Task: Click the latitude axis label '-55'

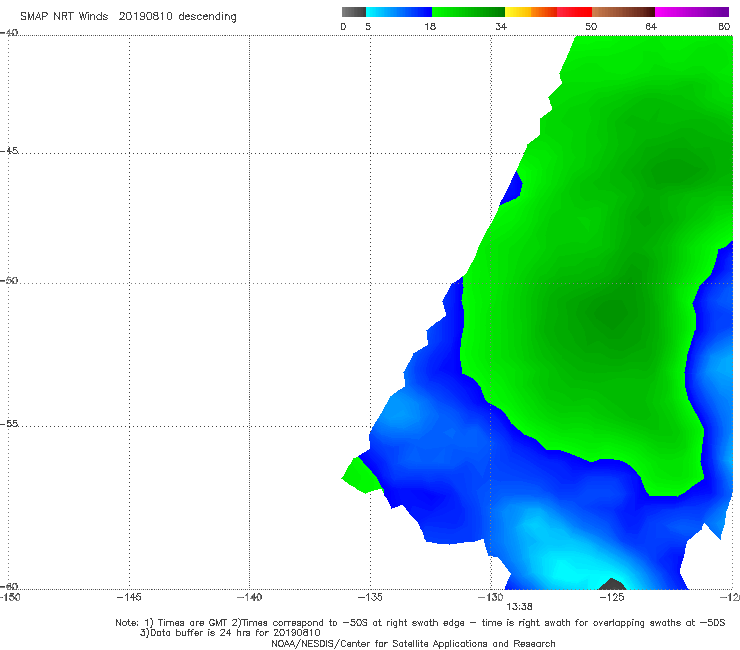Action: click(9, 423)
